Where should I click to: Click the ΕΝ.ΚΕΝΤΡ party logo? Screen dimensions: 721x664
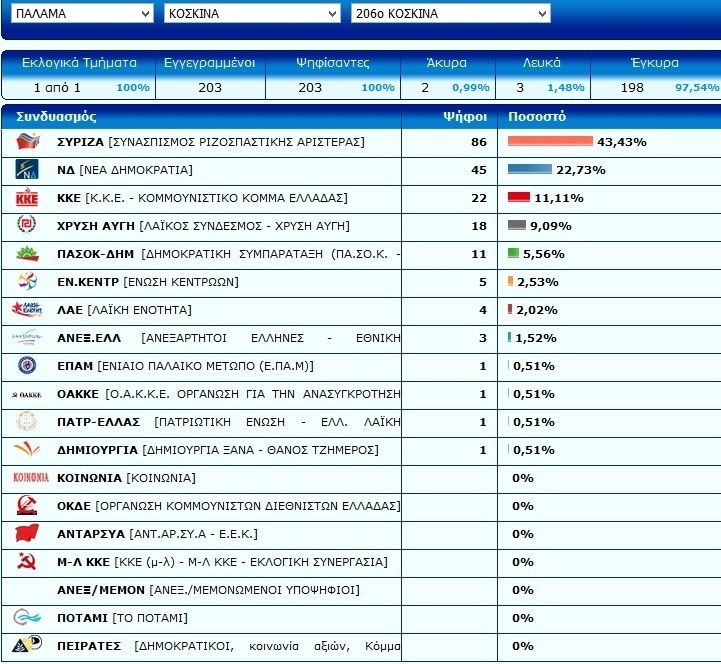click(27, 281)
